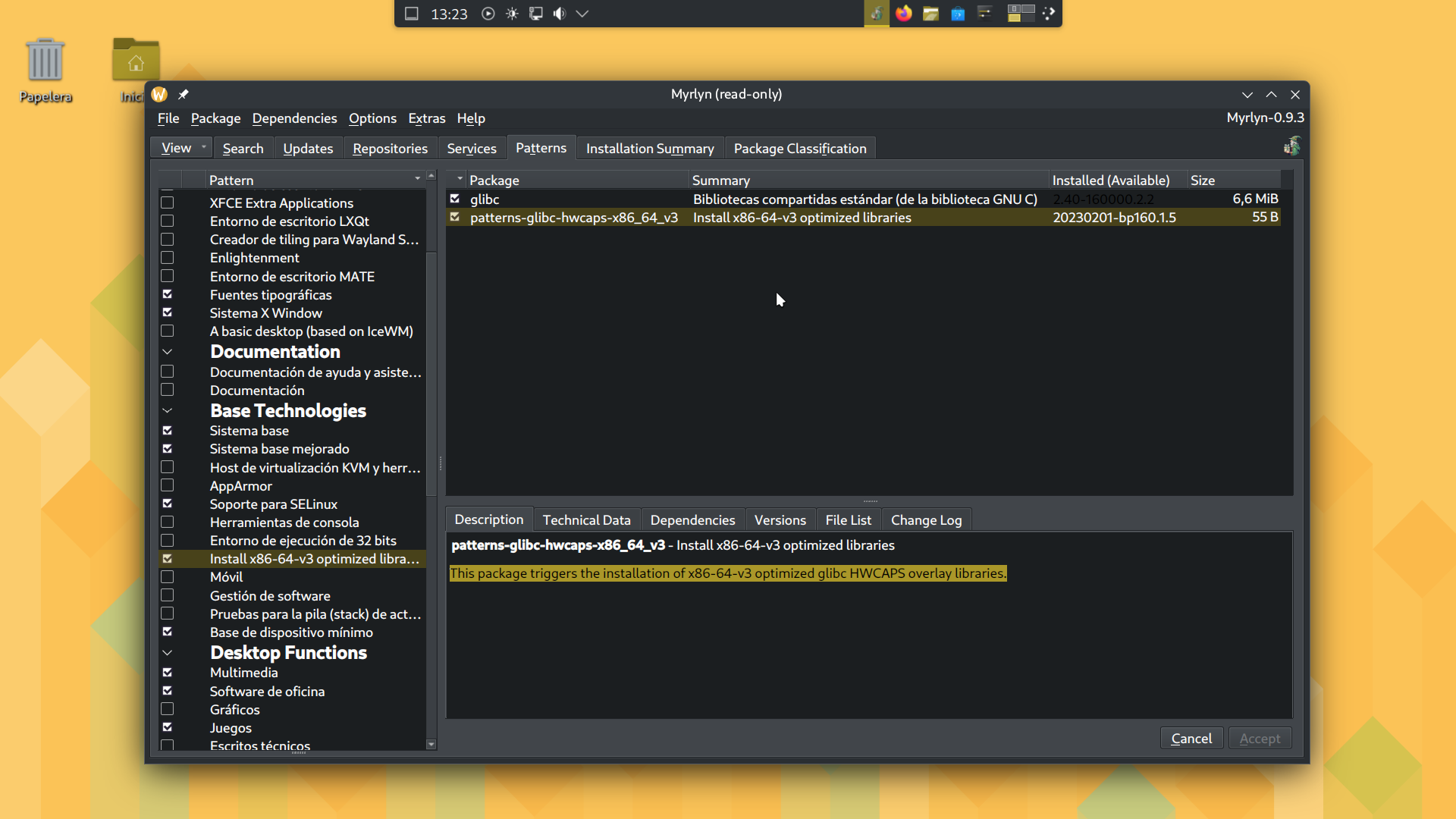This screenshot has width=1456, height=819.
Task: Open the Options menu
Action: pos(372,118)
